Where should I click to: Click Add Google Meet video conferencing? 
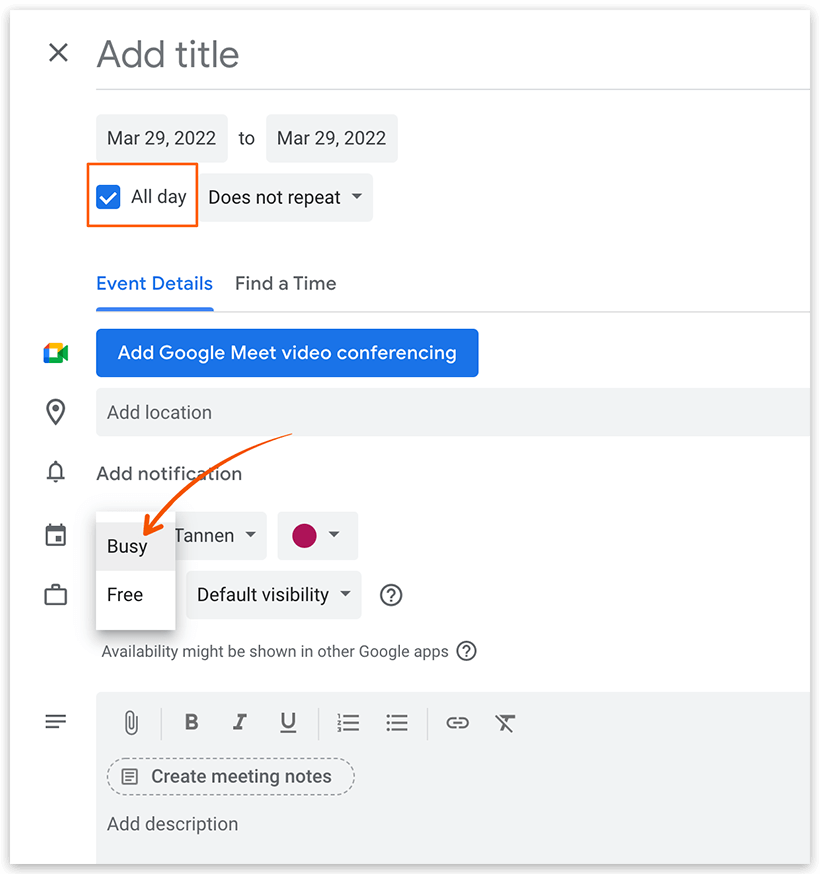point(287,352)
